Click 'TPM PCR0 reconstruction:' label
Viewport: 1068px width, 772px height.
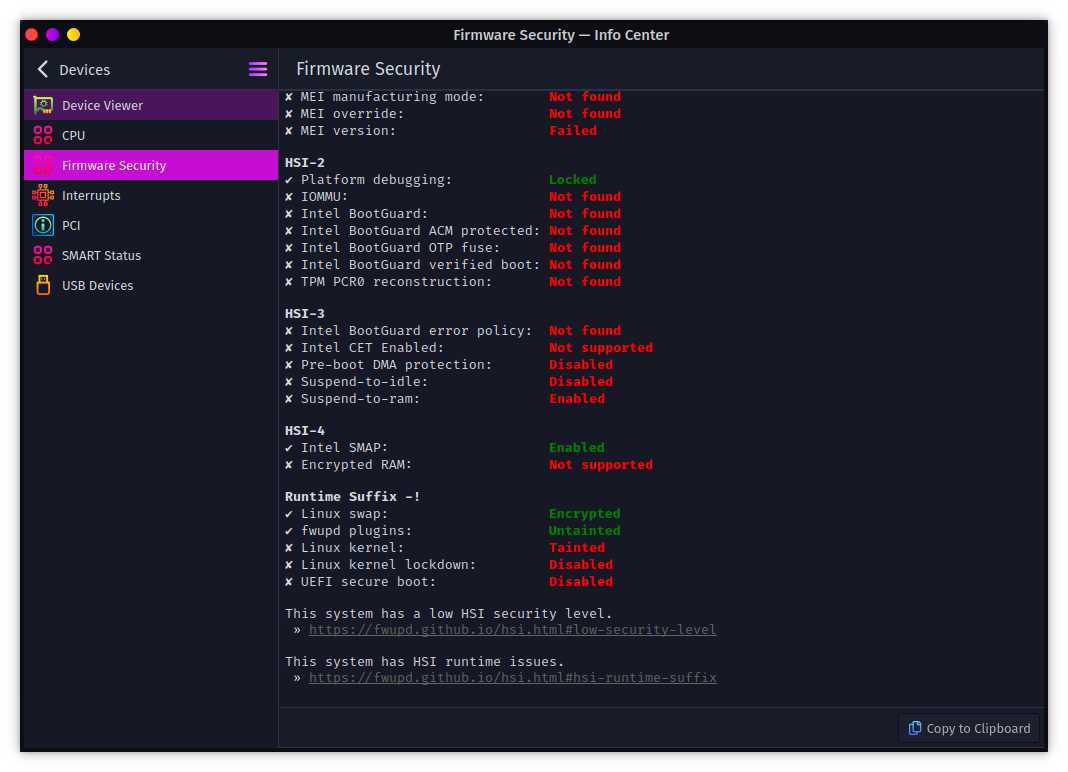(396, 282)
